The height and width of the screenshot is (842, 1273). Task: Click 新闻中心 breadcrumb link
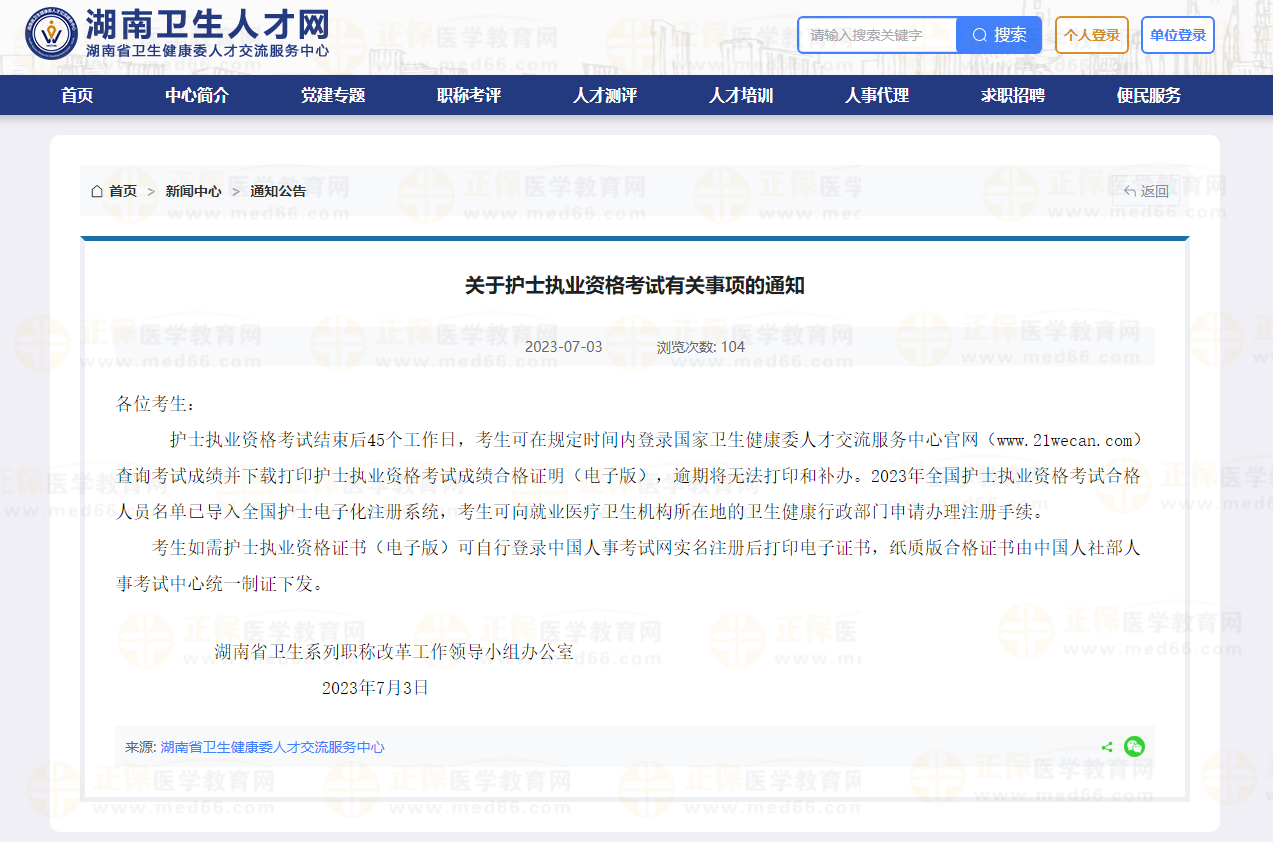[194, 191]
